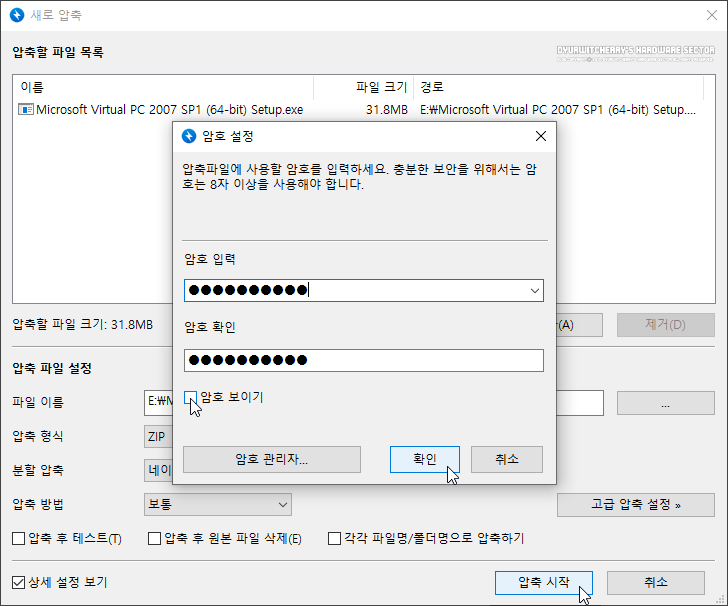Enable the 암호 보이기 checkbox
728x606 pixels.
(190, 397)
